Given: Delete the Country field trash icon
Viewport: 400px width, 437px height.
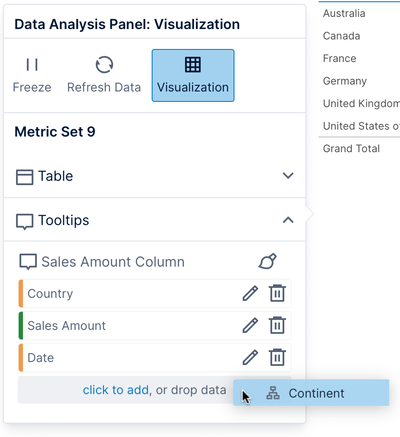Looking at the screenshot, I should pos(277,293).
